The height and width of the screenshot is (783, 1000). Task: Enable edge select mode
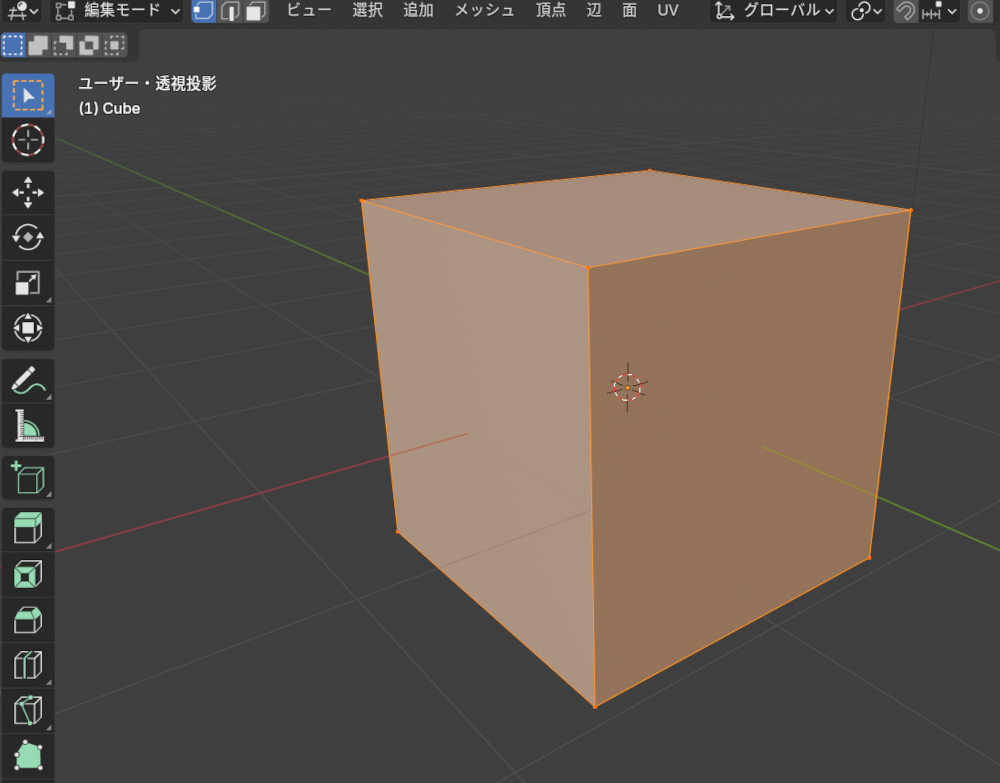point(230,11)
